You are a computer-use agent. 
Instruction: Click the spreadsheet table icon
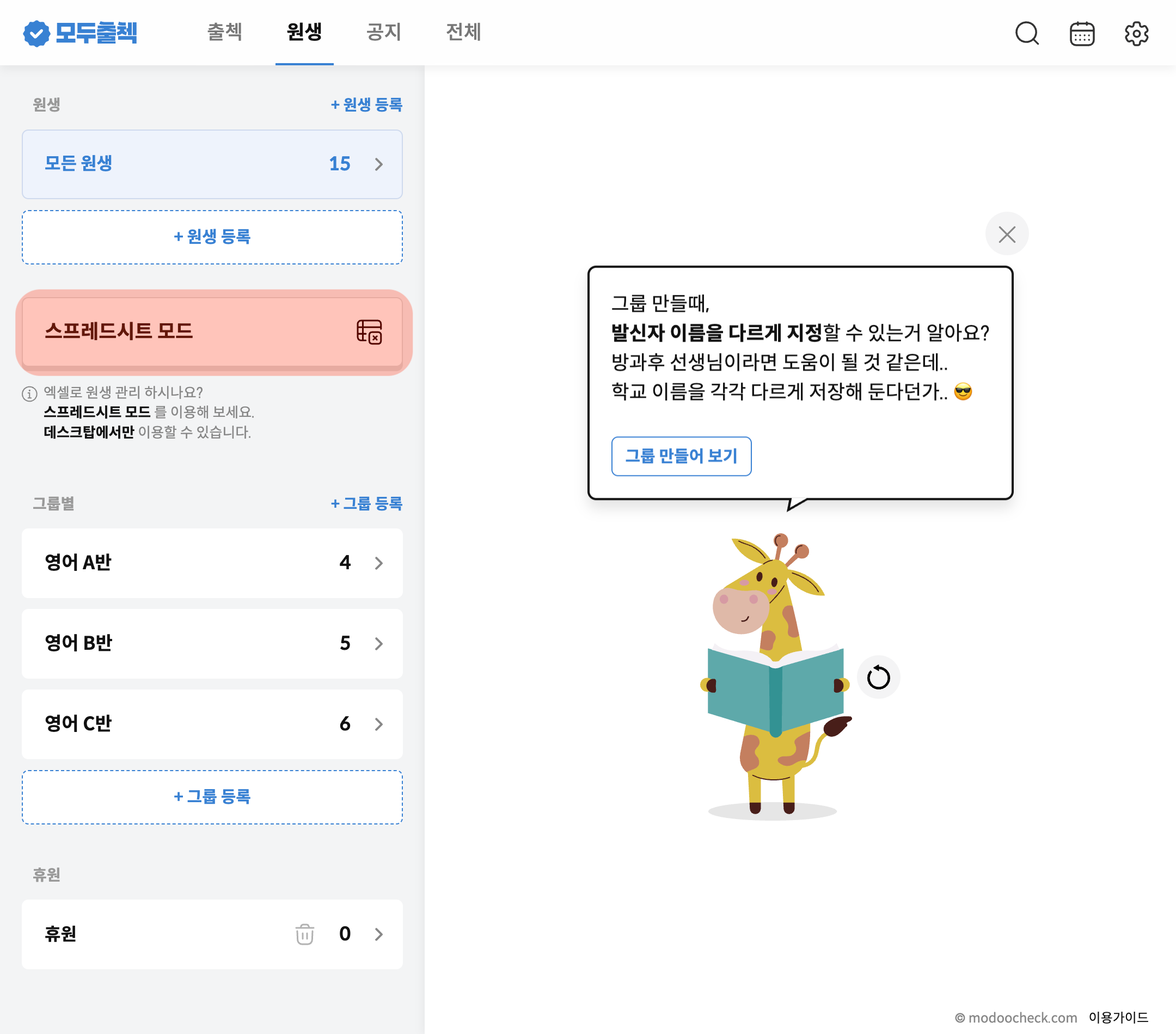click(x=369, y=332)
